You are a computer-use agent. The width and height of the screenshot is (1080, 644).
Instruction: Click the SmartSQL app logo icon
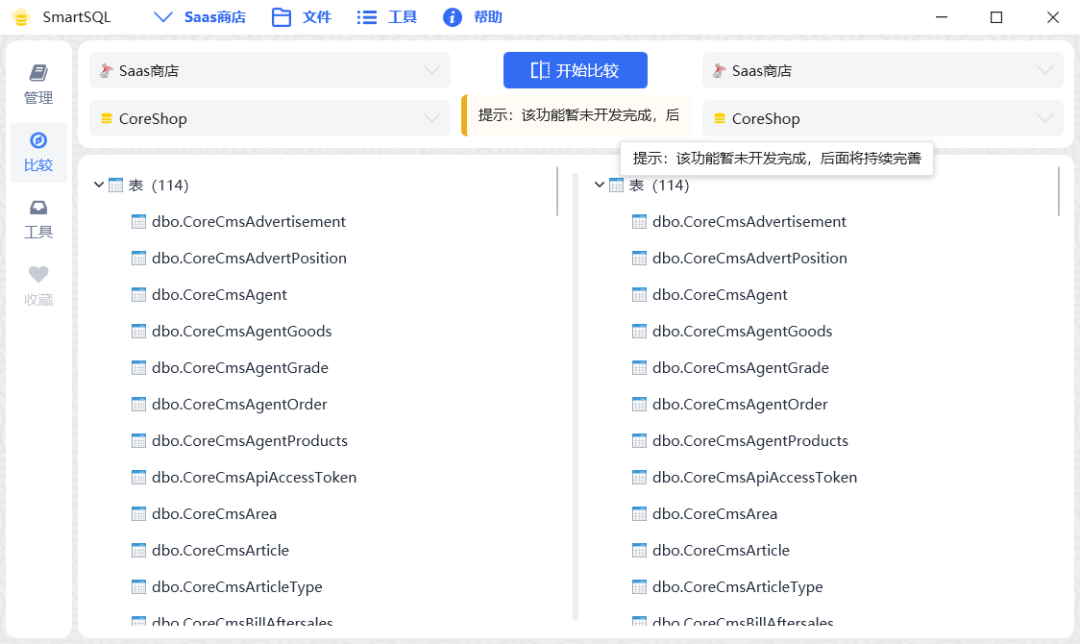(x=21, y=17)
